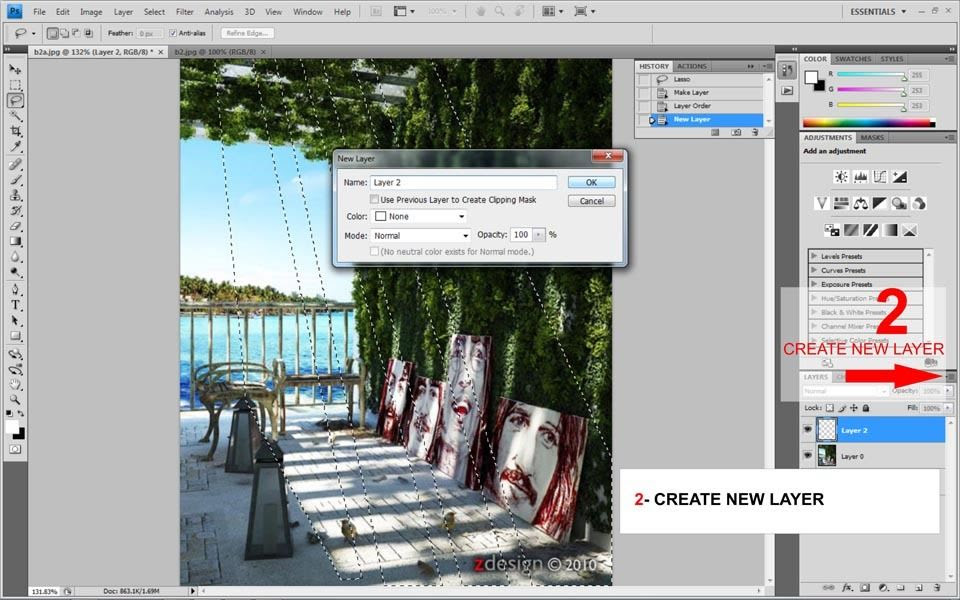This screenshot has width=960, height=600.
Task: Expand Levels Presets
Action: coord(814,255)
